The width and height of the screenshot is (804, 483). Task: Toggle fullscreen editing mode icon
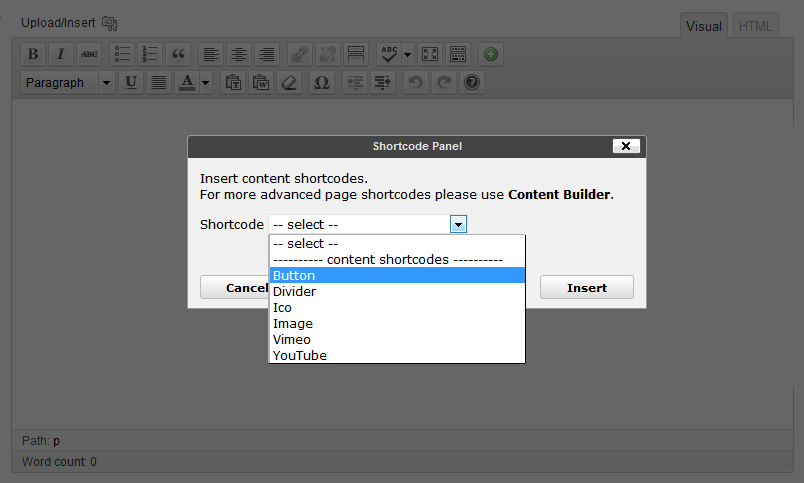coord(429,54)
